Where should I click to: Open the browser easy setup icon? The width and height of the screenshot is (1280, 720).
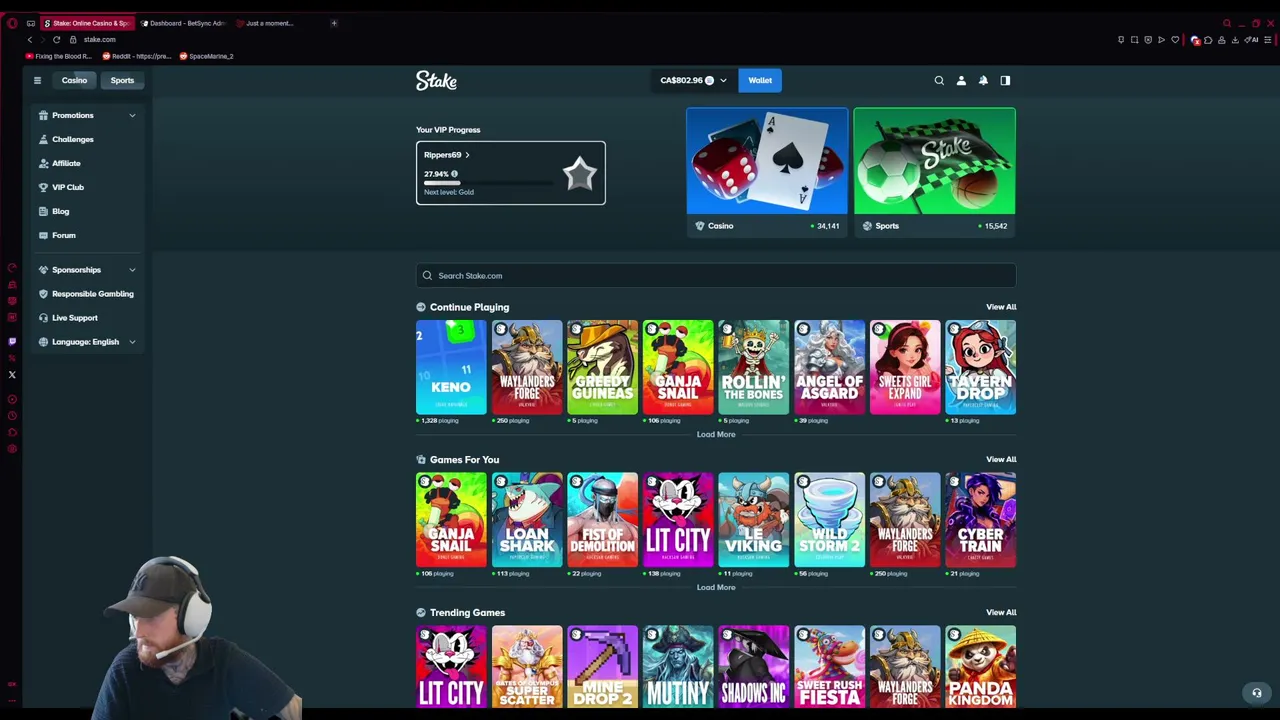pos(1267,40)
